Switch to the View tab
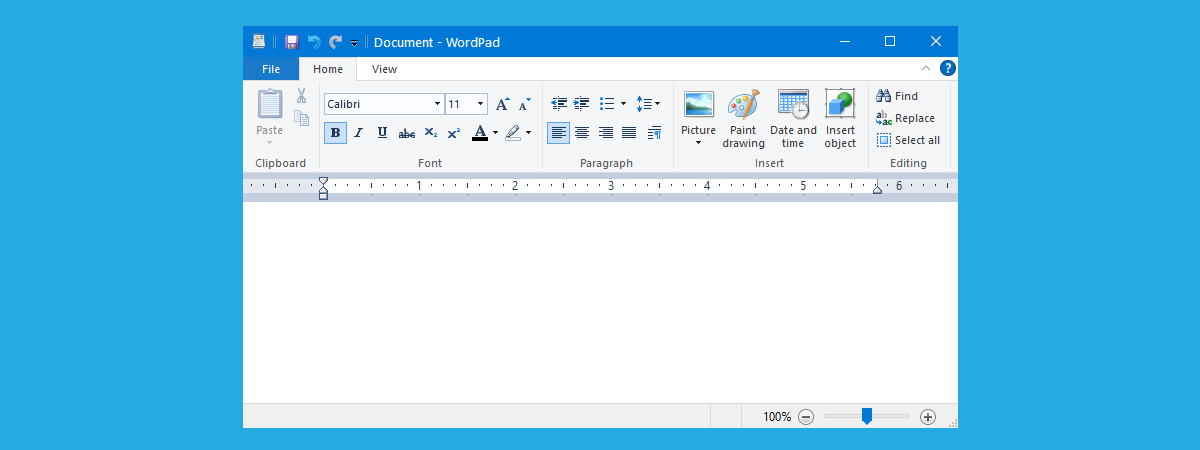 click(x=384, y=69)
